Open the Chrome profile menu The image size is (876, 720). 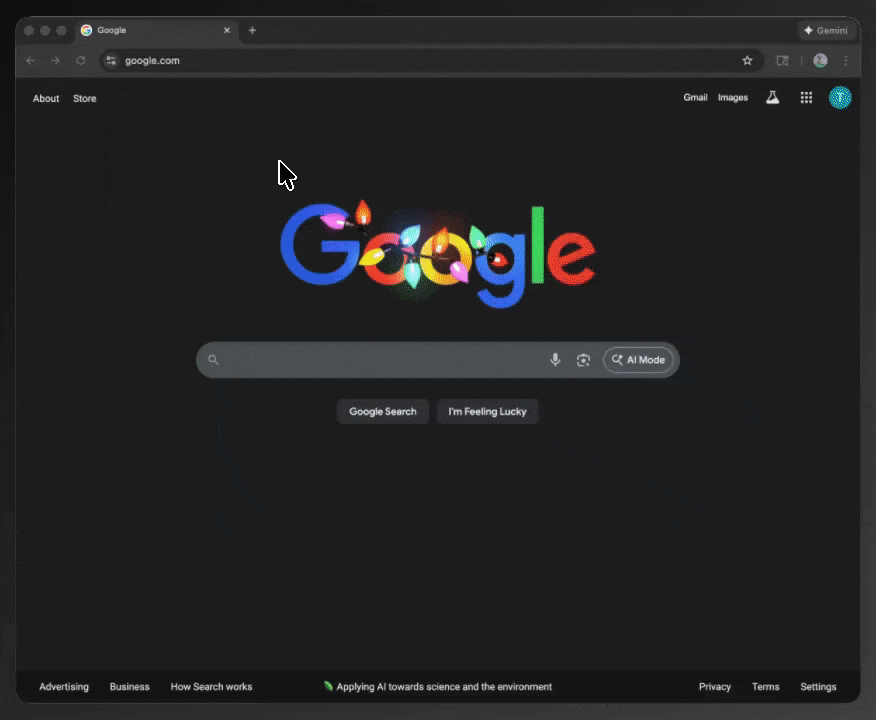820,61
